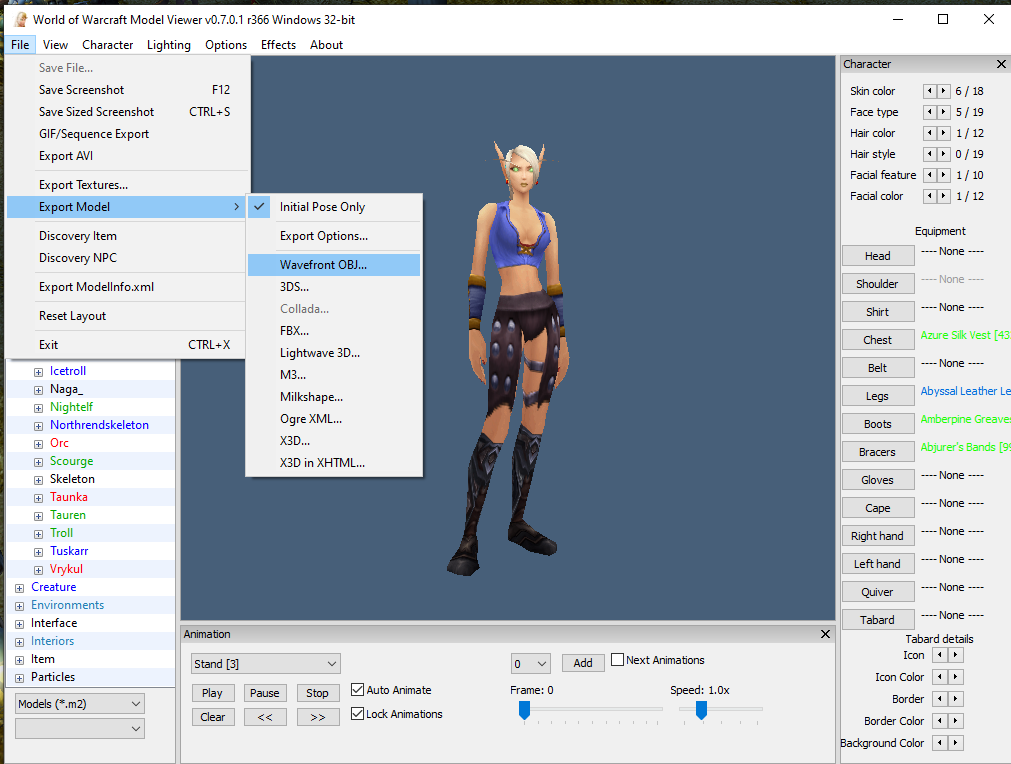The height and width of the screenshot is (764, 1011).
Task: Click Reset Layout menu item
Action: [127, 316]
